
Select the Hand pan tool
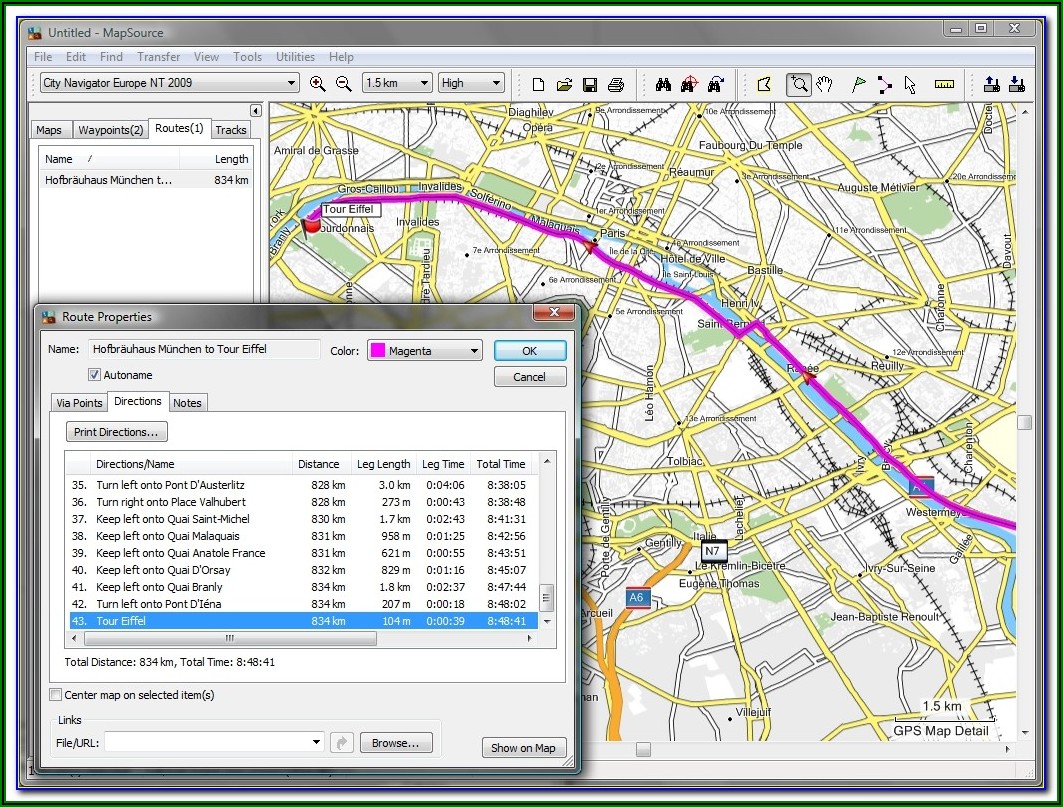[x=824, y=84]
